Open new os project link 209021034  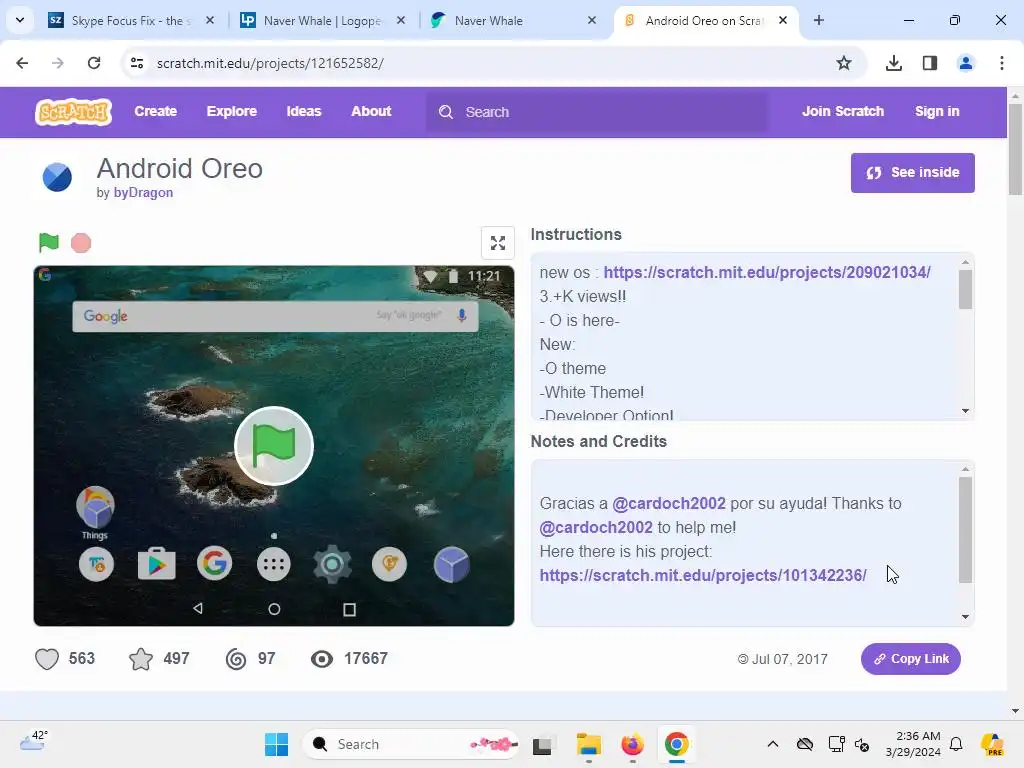(x=767, y=272)
